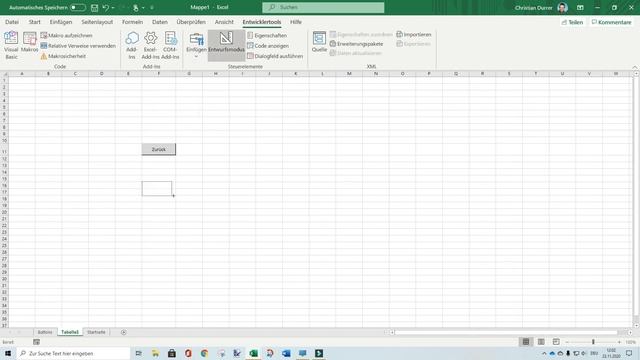Viewport: 640px width, 360px height.
Task: Open the Datei menu
Action: click(x=12, y=22)
